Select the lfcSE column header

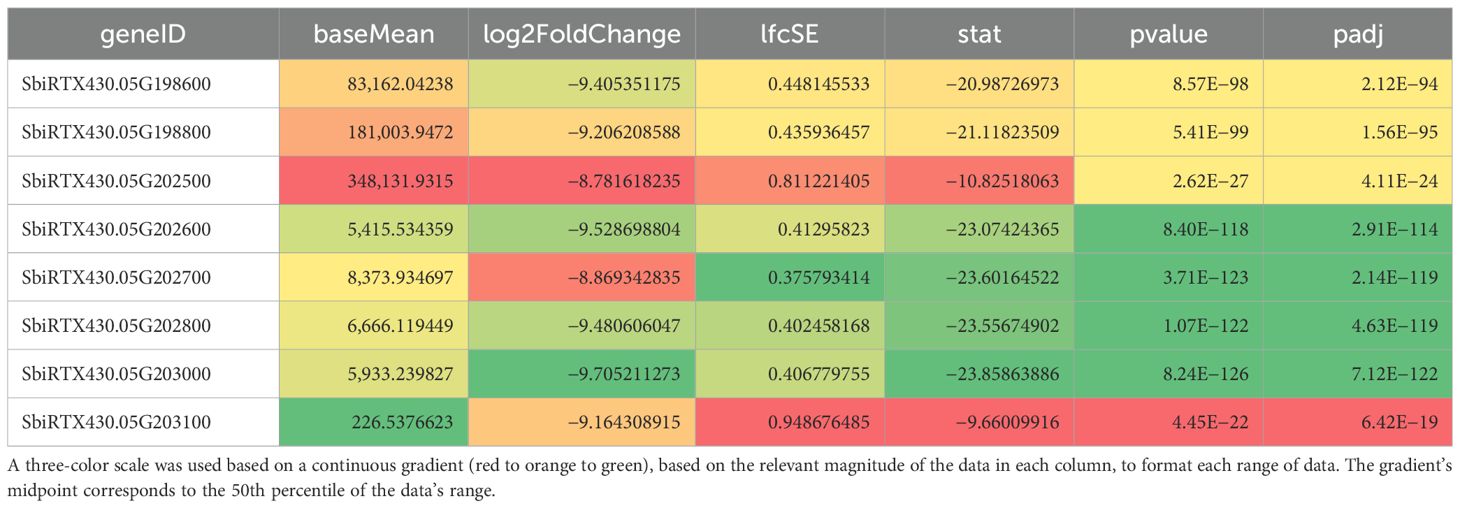click(791, 35)
